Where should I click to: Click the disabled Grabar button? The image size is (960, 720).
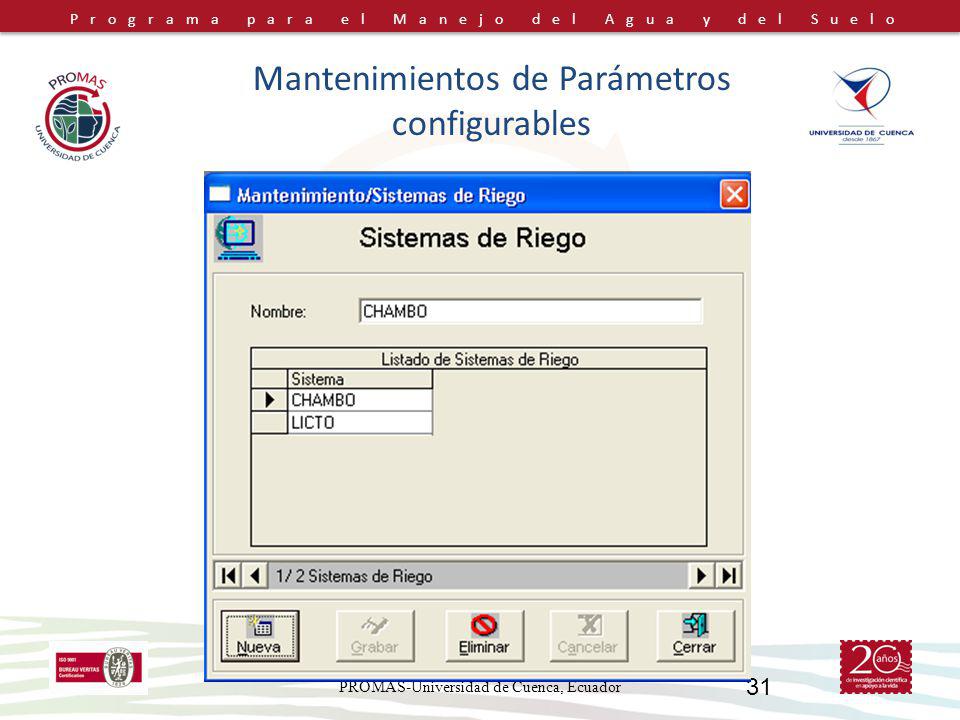tap(375, 636)
